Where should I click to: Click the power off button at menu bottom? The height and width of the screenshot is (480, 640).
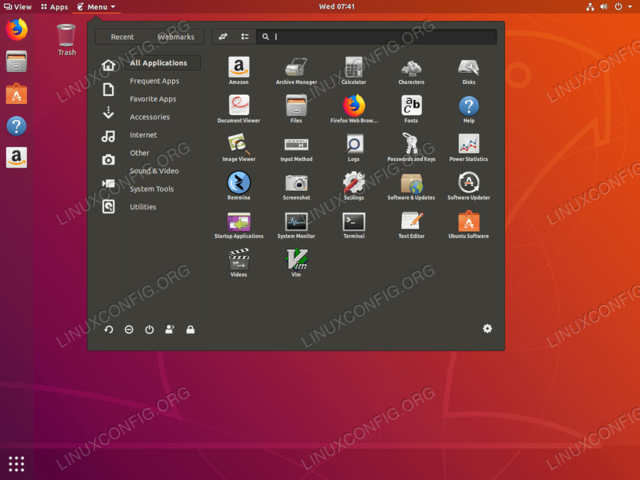click(x=149, y=329)
